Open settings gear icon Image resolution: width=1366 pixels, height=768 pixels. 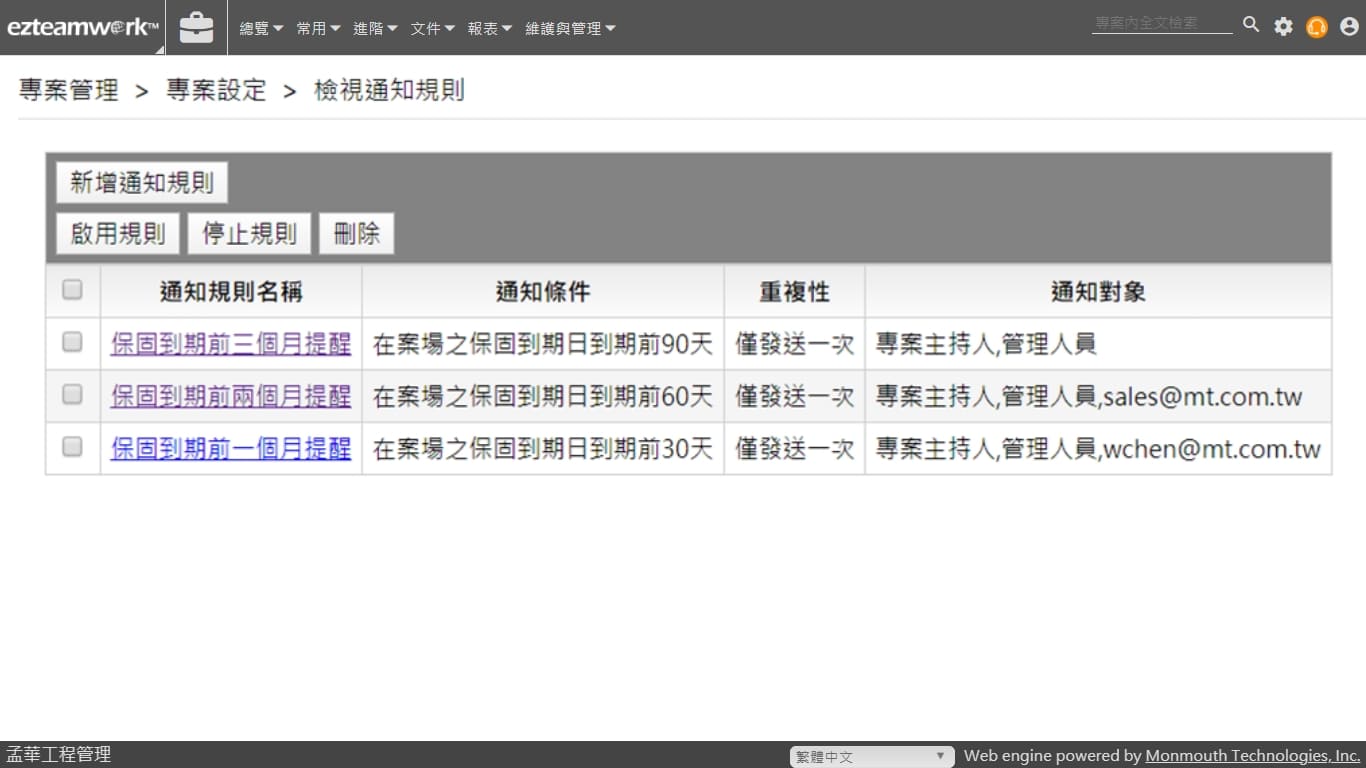point(1283,27)
